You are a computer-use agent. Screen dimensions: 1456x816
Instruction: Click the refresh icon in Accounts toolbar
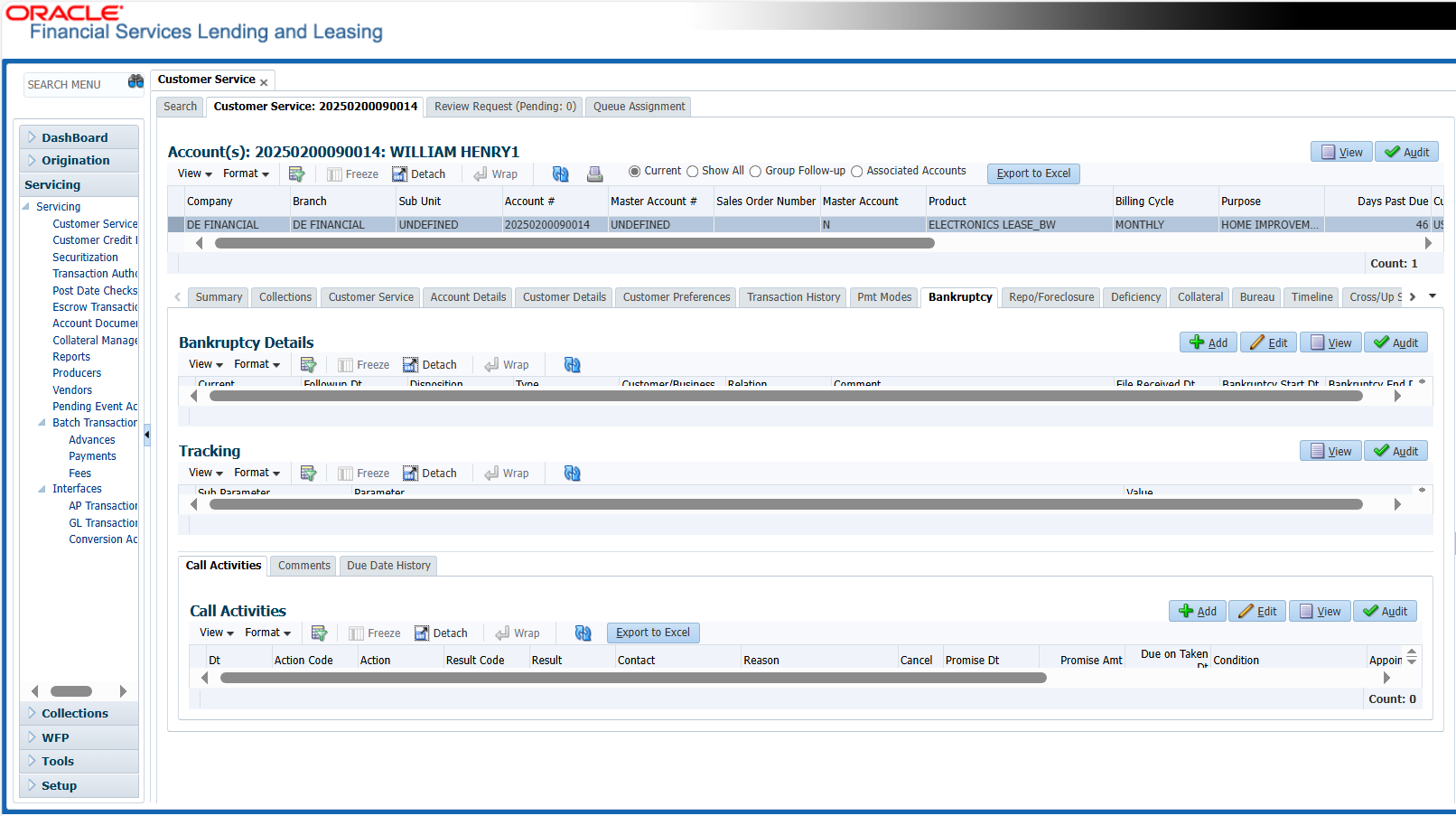pos(560,174)
